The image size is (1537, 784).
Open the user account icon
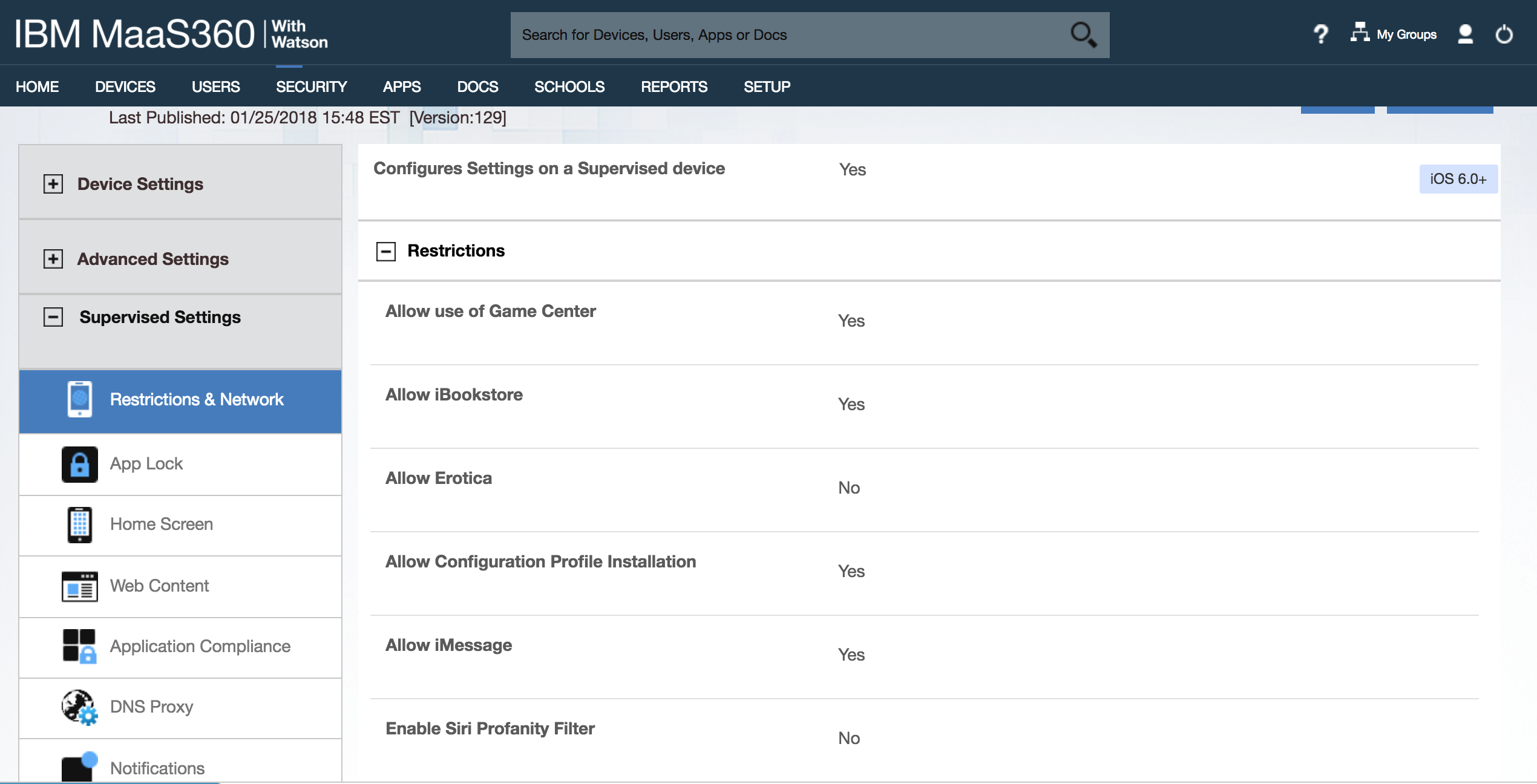(1466, 34)
